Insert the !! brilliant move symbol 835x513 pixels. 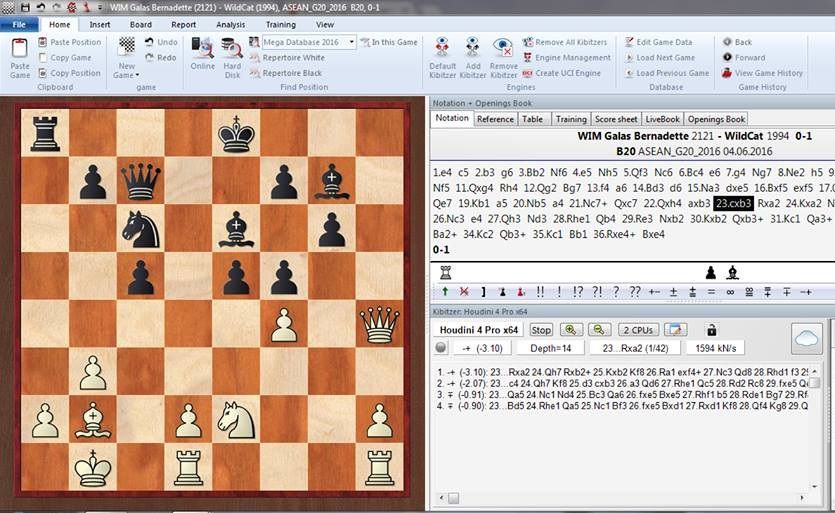click(x=540, y=291)
